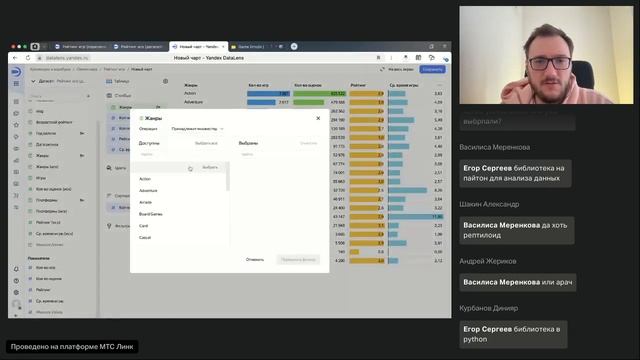Click the Жанры column header
This screenshot has width=640, height=360.
tap(191, 85)
